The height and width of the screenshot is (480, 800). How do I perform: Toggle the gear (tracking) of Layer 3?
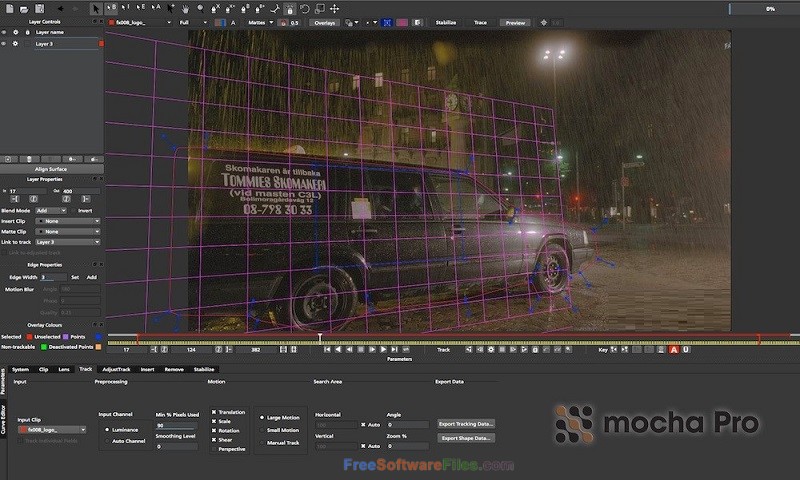click(x=15, y=44)
